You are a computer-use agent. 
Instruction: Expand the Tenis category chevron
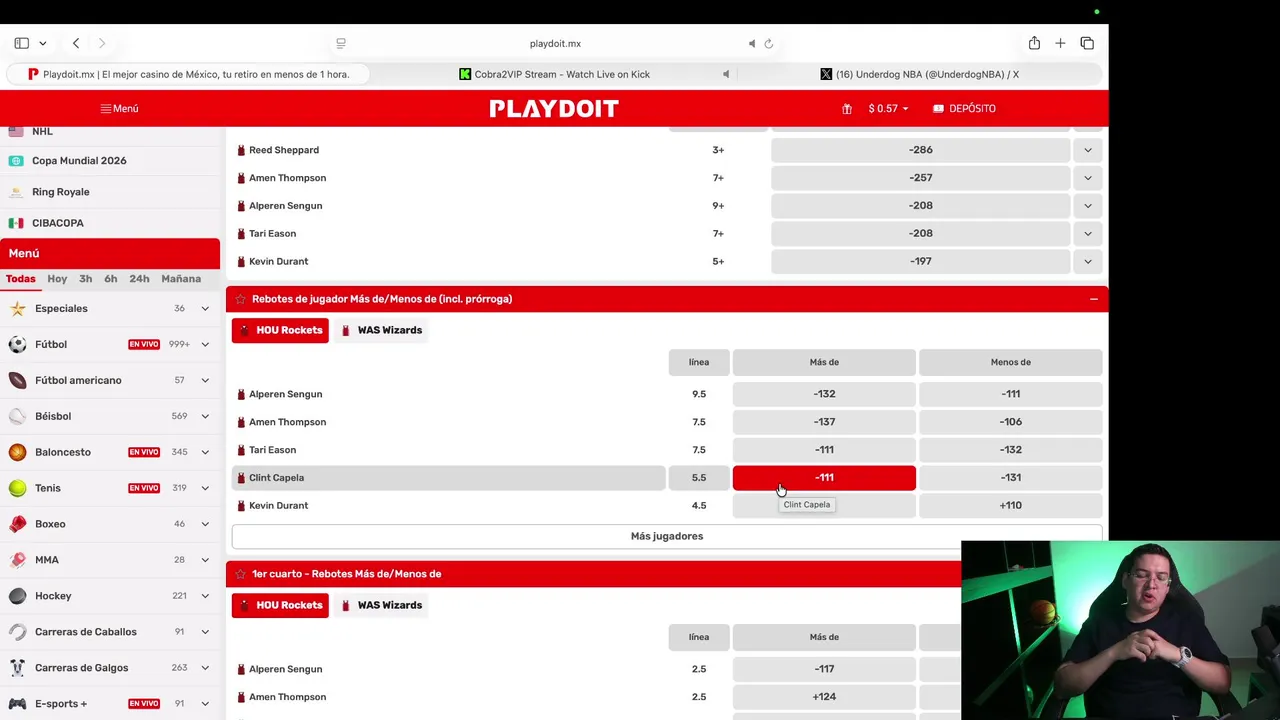[205, 488]
